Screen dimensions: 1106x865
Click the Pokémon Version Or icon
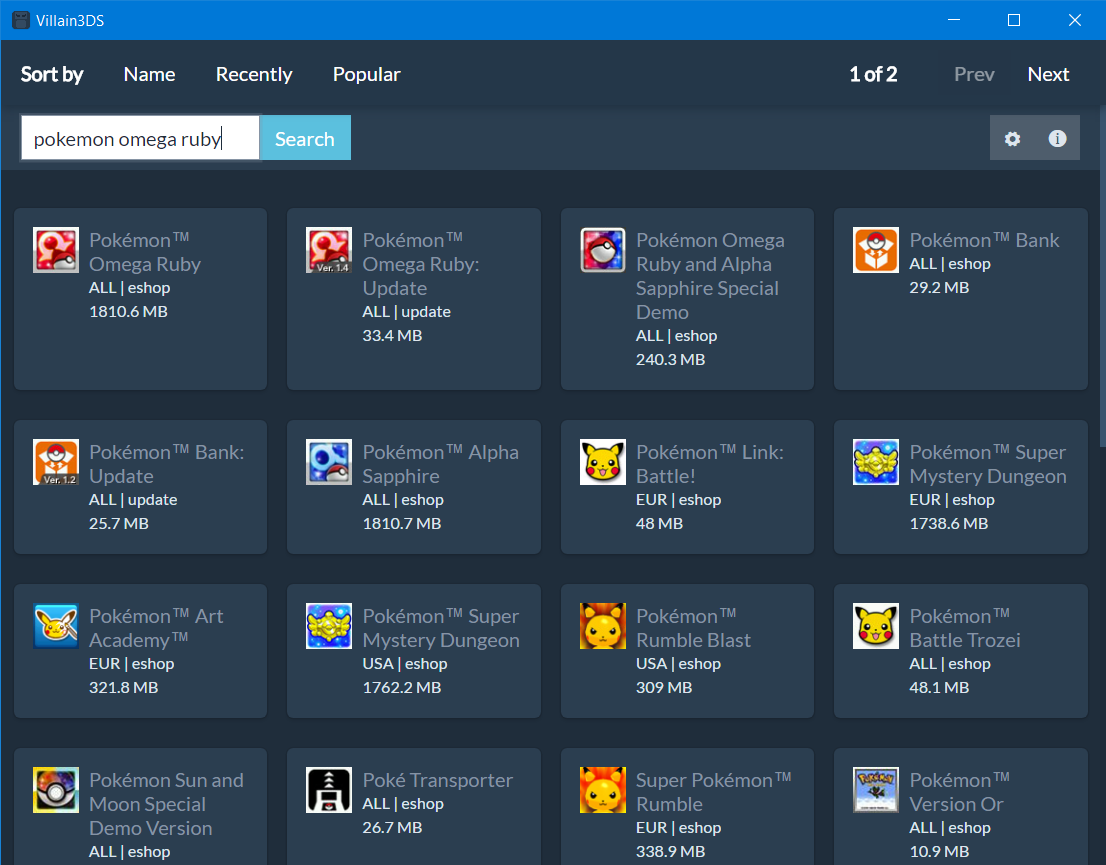point(875,790)
